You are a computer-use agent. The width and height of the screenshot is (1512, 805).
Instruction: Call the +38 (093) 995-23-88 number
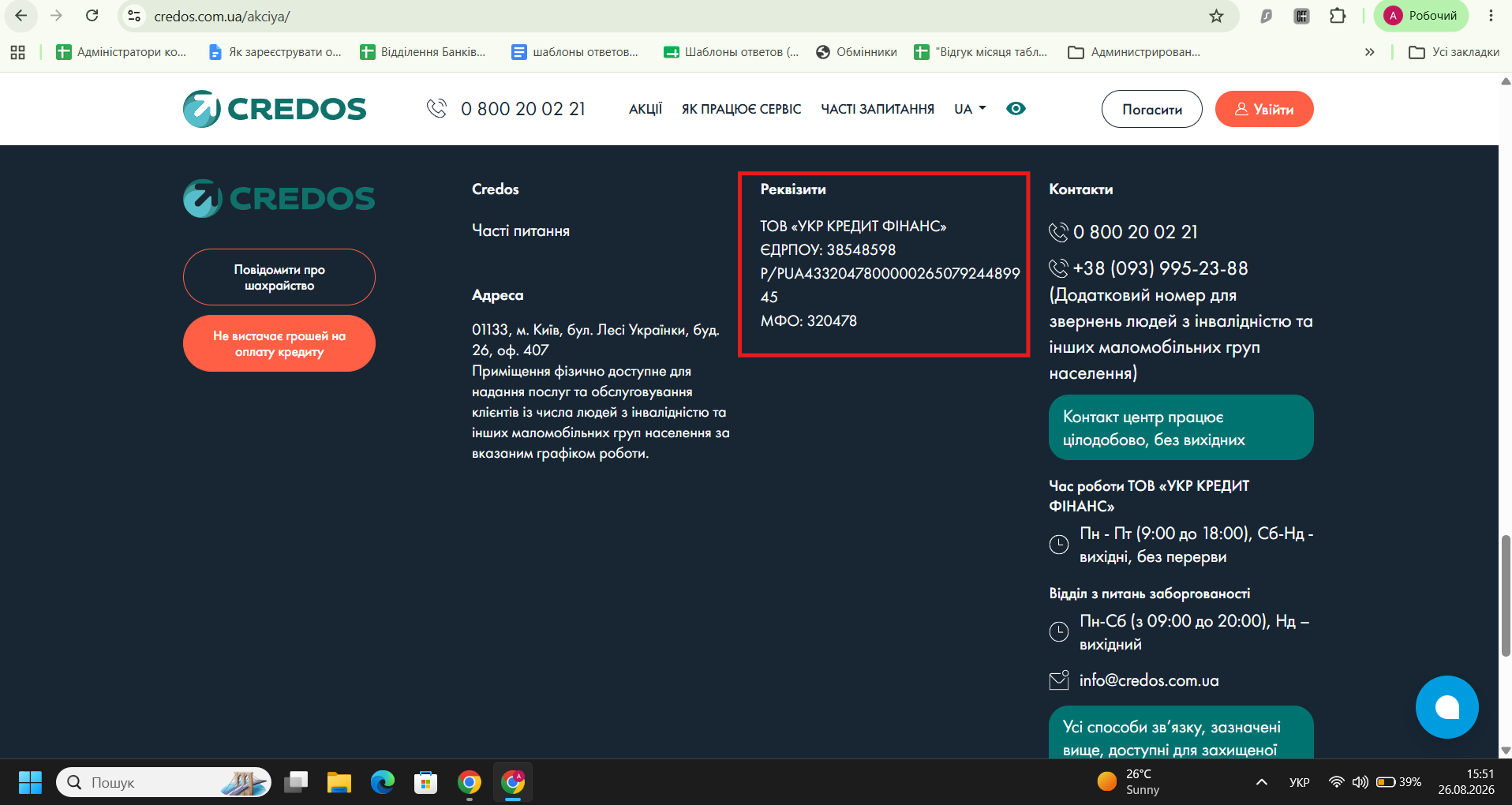click(1160, 268)
